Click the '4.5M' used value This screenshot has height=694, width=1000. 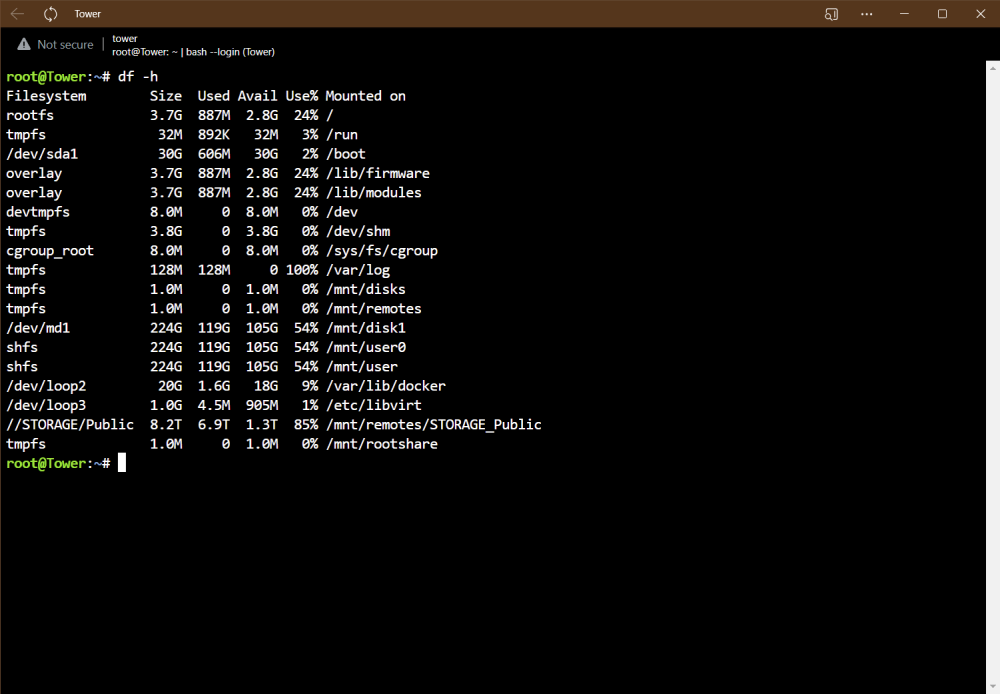click(x=214, y=405)
